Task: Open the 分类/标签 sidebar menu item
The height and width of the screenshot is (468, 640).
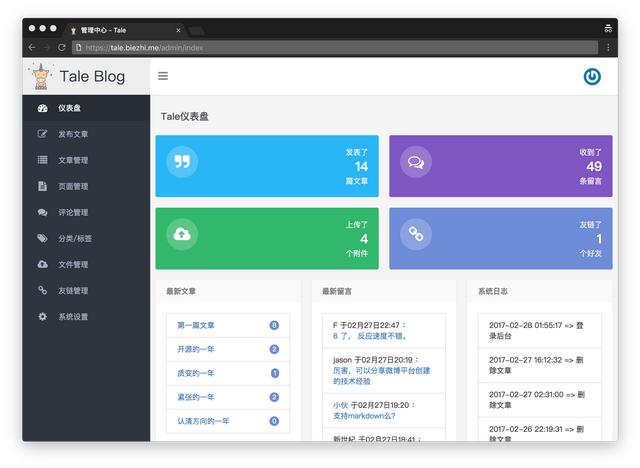Action: pyautogui.click(x=86, y=238)
